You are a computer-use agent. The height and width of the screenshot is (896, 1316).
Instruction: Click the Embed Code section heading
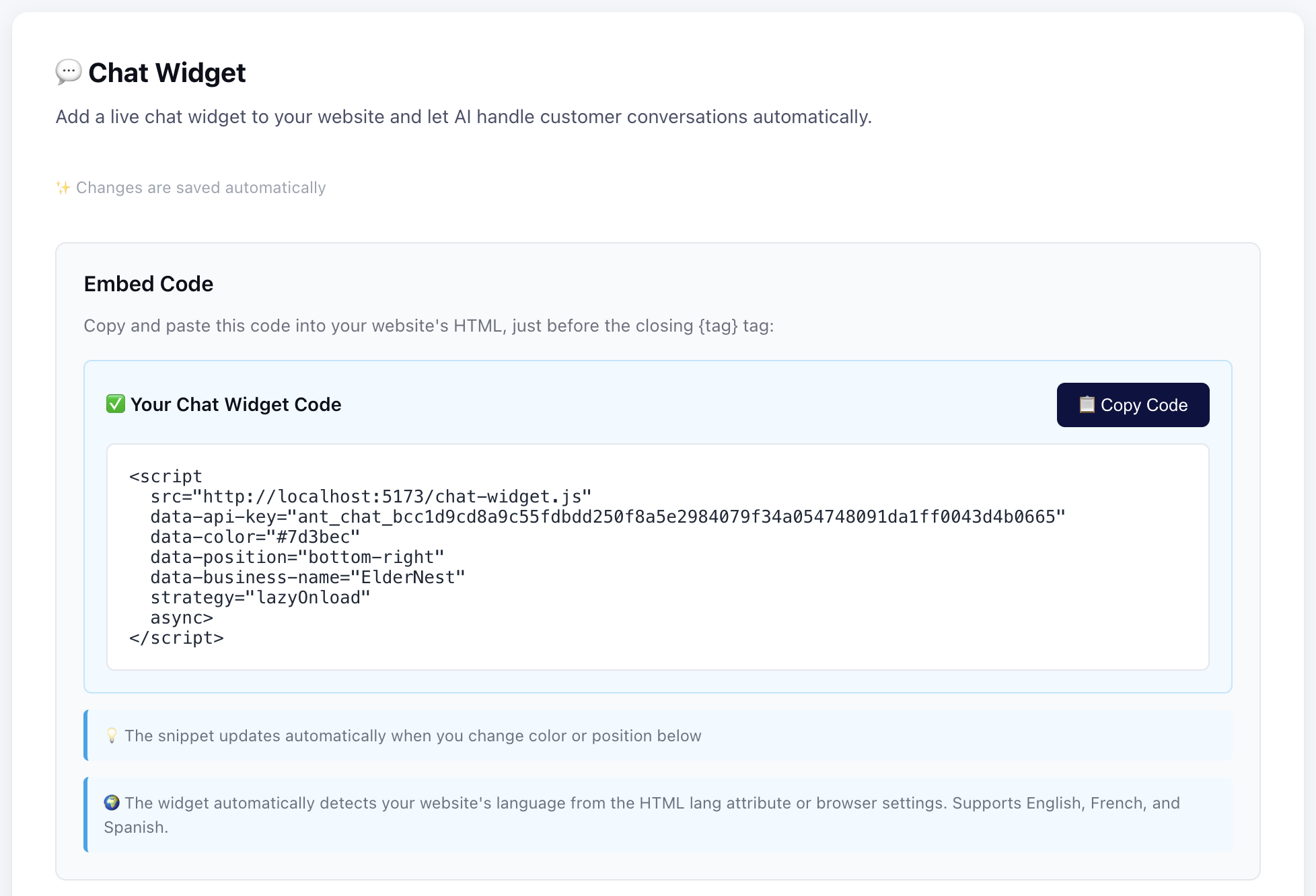(149, 284)
